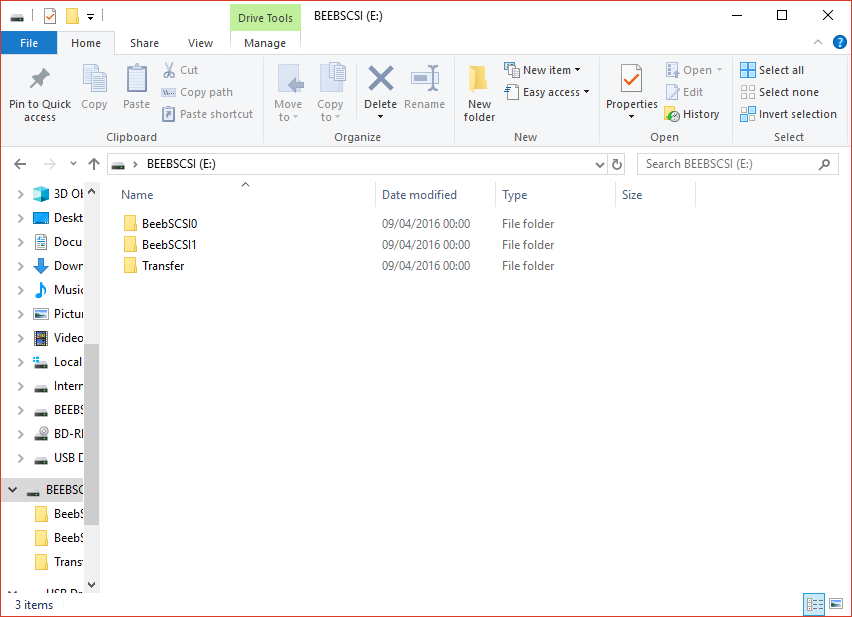Click the Cut scissors icon
Image resolution: width=852 pixels, height=617 pixels.
(x=169, y=70)
